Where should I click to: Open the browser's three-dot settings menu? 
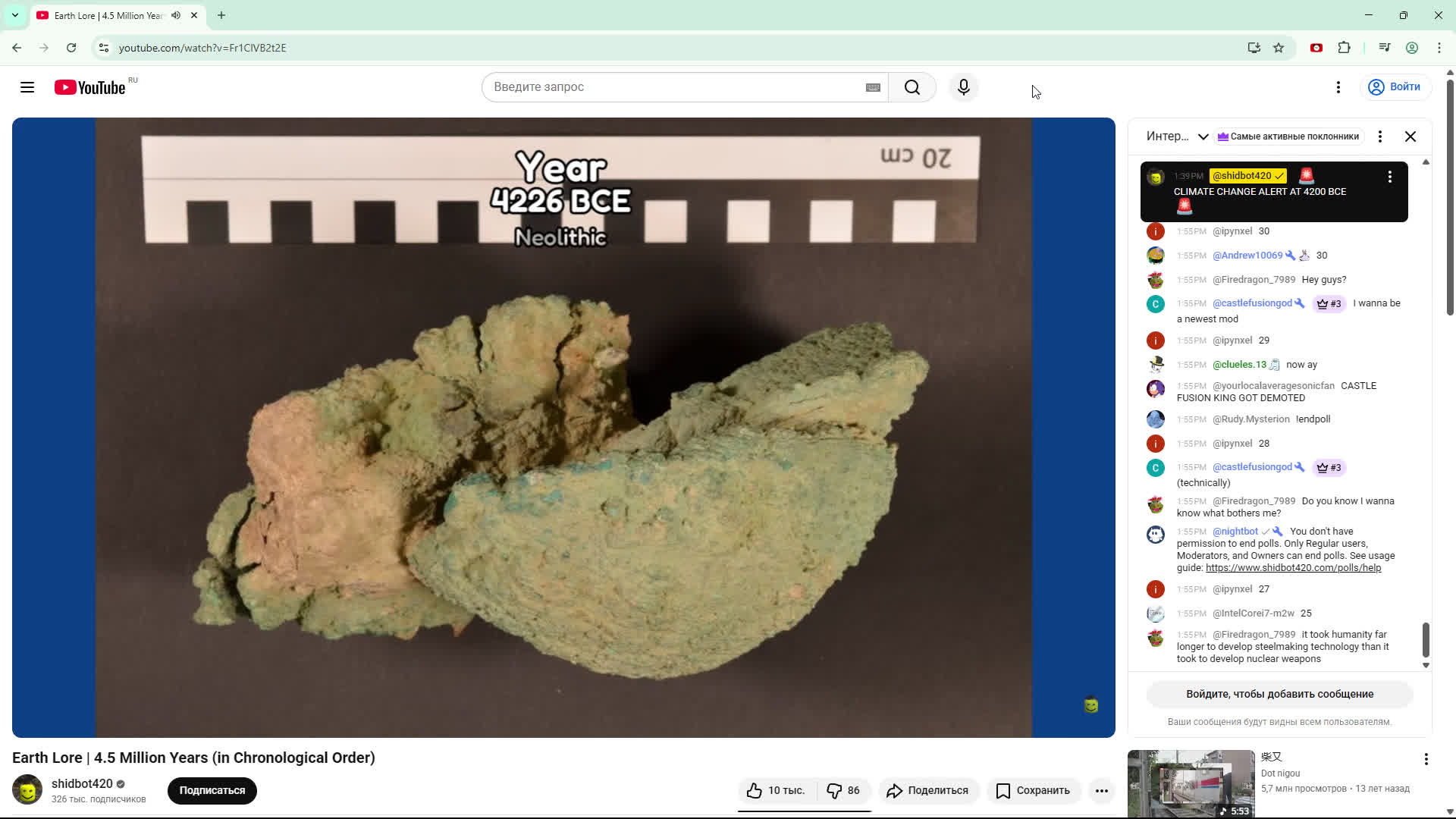(x=1439, y=48)
